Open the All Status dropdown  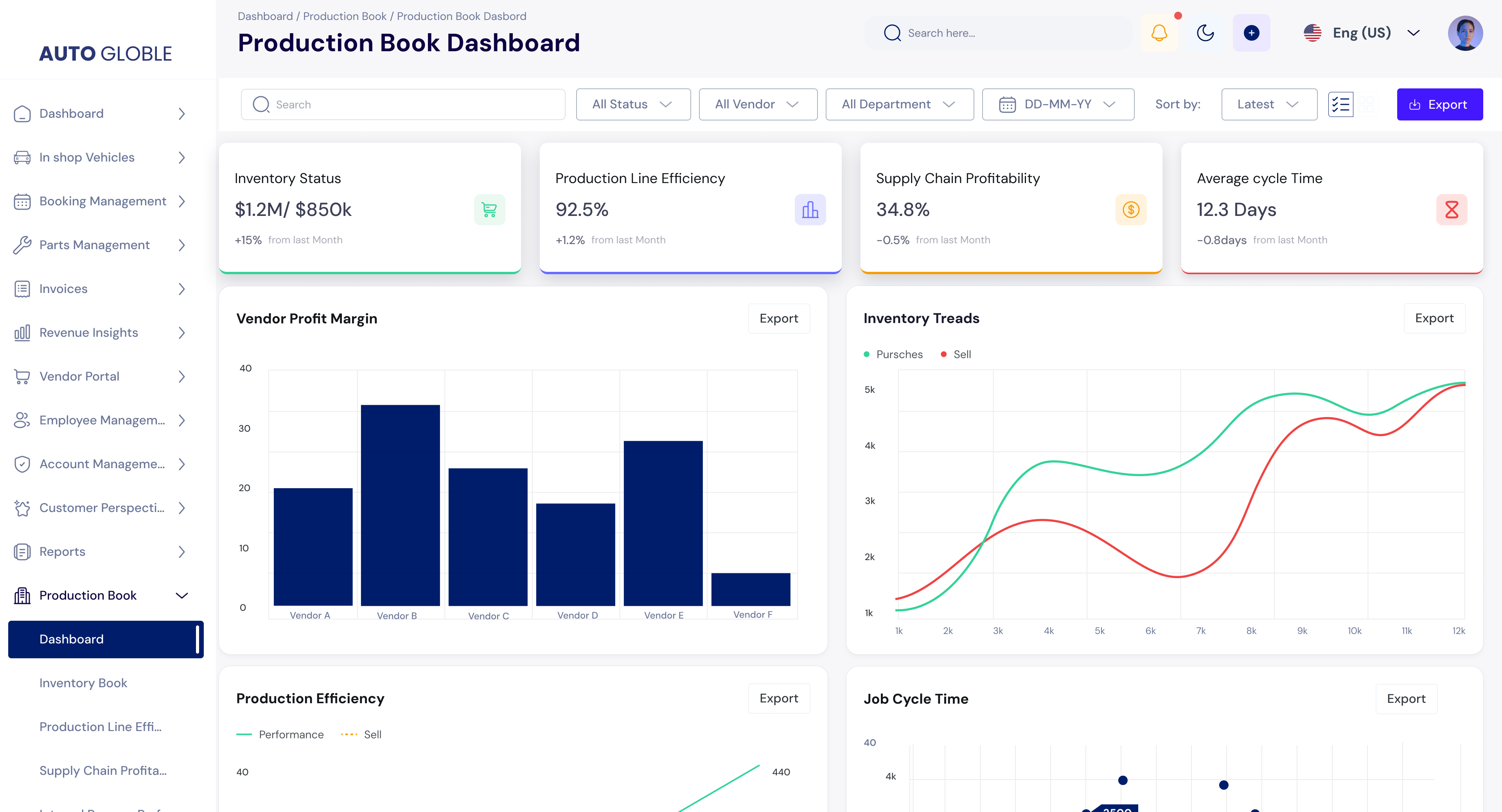[633, 104]
